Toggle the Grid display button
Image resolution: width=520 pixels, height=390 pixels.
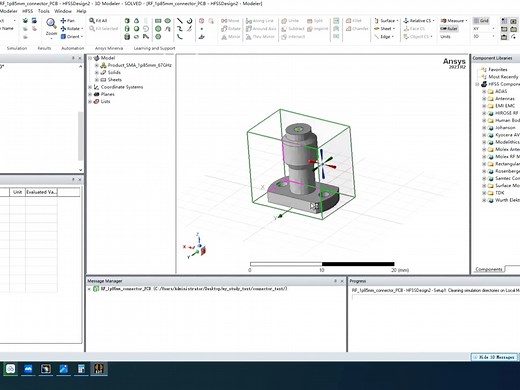point(481,21)
